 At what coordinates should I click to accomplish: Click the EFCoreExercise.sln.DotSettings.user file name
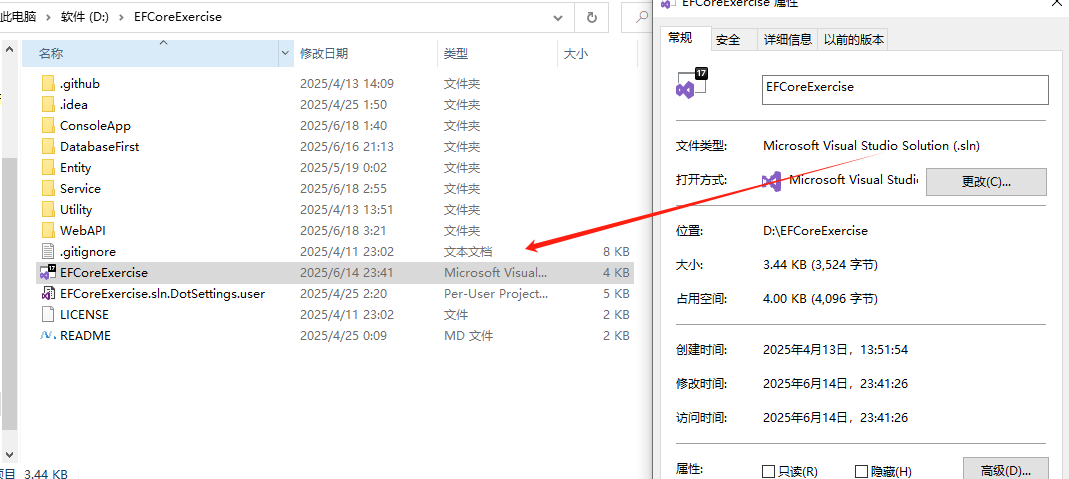click(x=162, y=294)
